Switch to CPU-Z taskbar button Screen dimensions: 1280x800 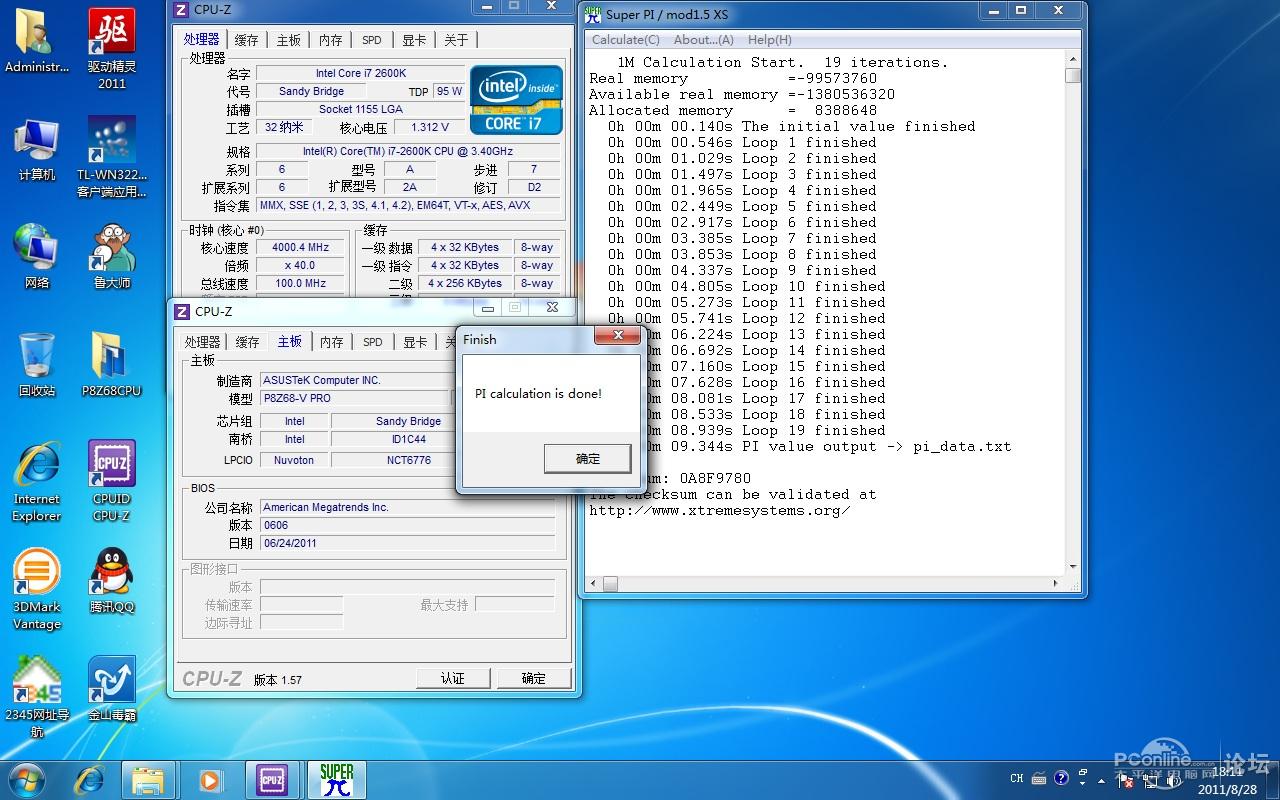click(272, 780)
